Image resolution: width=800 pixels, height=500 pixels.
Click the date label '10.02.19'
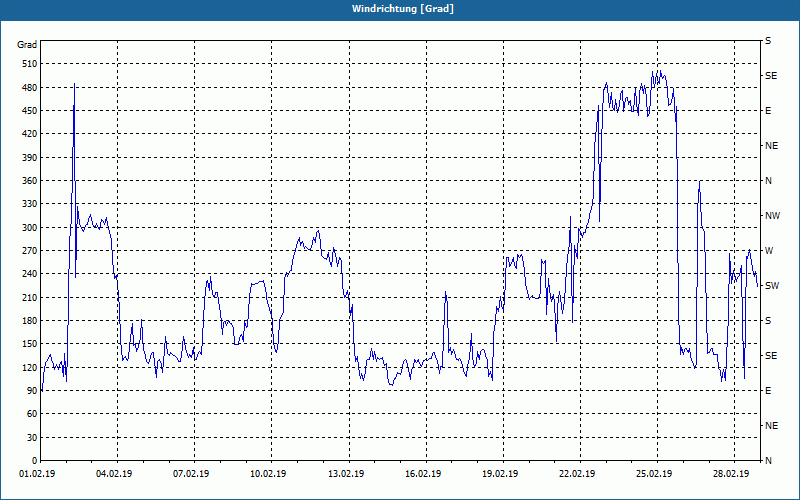point(268,474)
